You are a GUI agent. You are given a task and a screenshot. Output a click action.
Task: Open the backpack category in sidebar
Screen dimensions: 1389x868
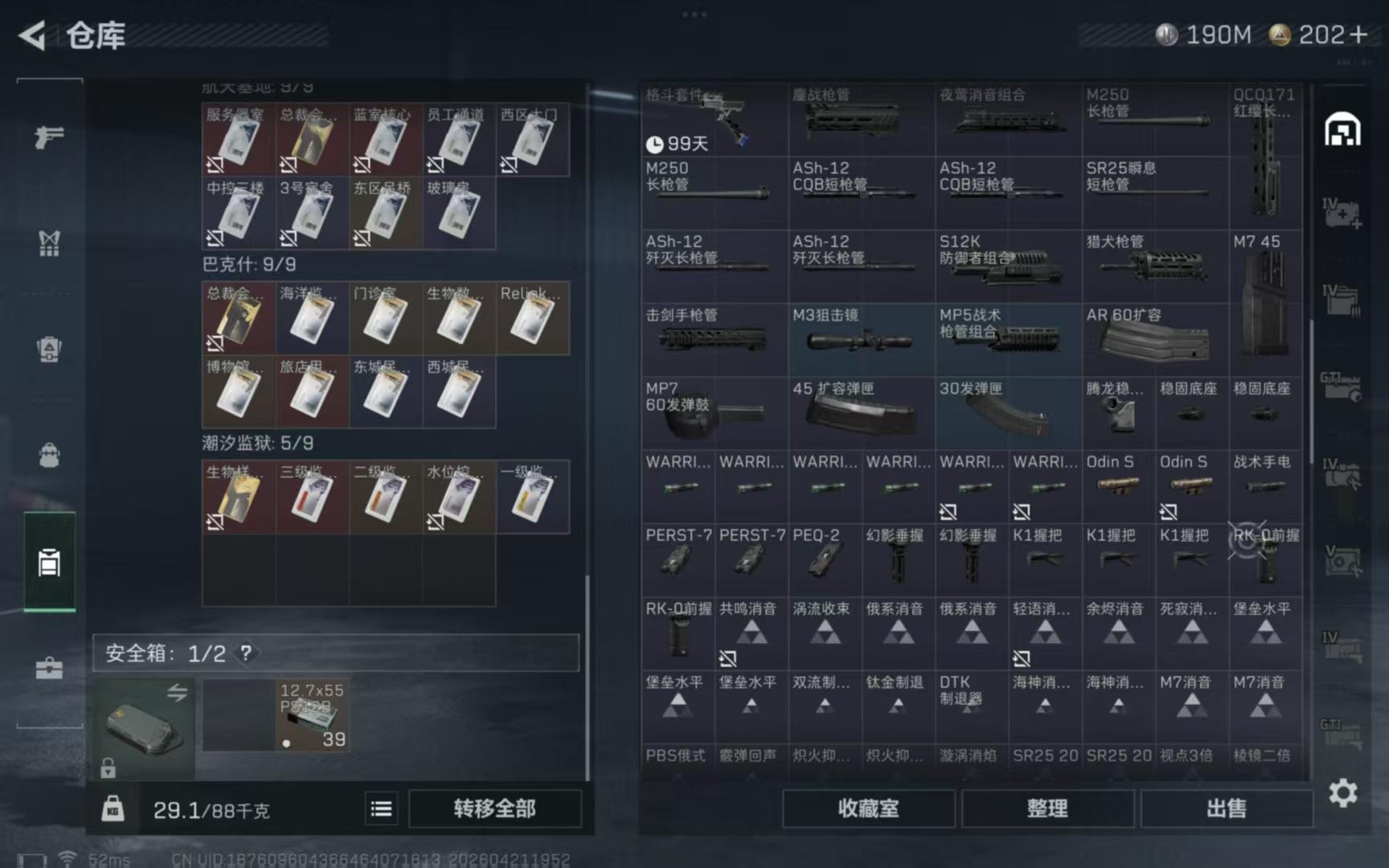click(49, 455)
